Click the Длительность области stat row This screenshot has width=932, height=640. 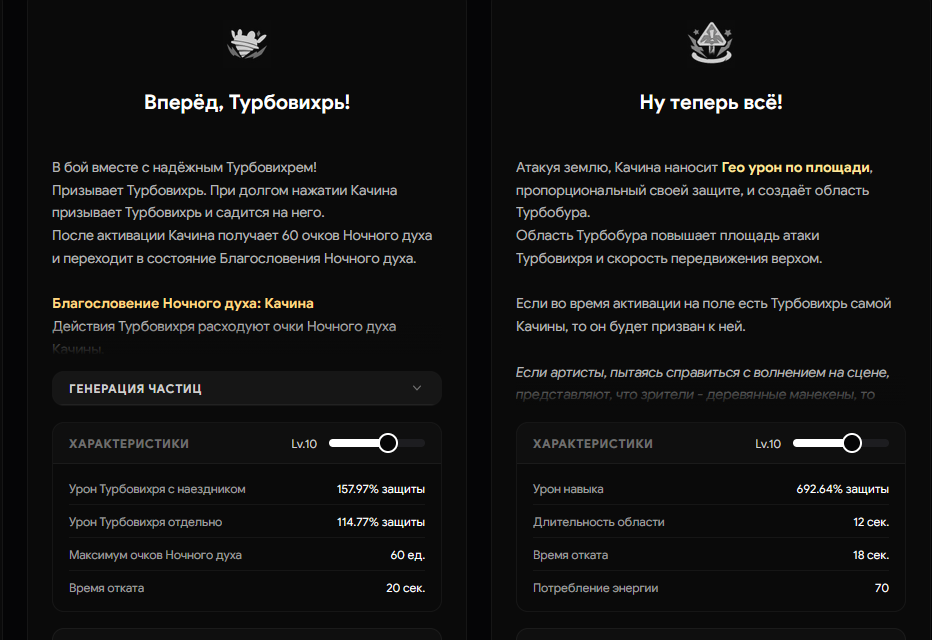[x=711, y=522]
